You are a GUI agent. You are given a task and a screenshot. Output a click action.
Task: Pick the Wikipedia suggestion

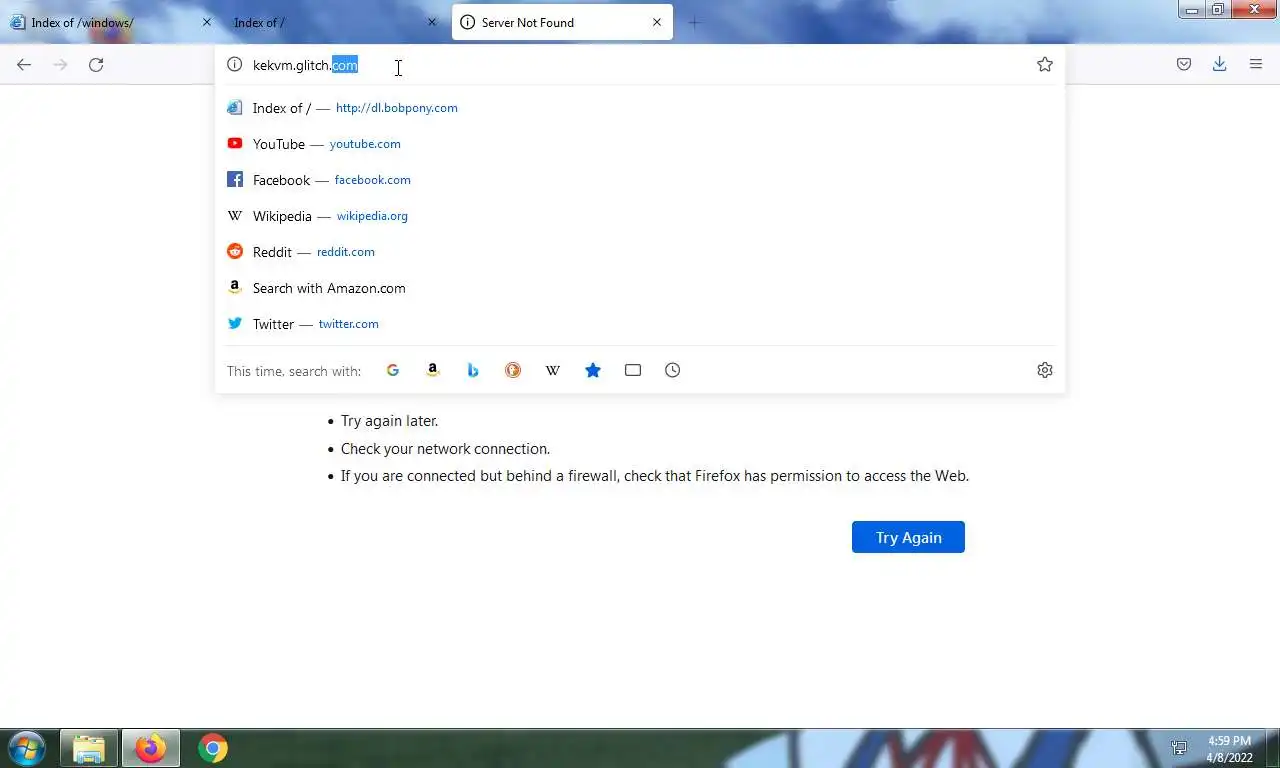pos(640,216)
